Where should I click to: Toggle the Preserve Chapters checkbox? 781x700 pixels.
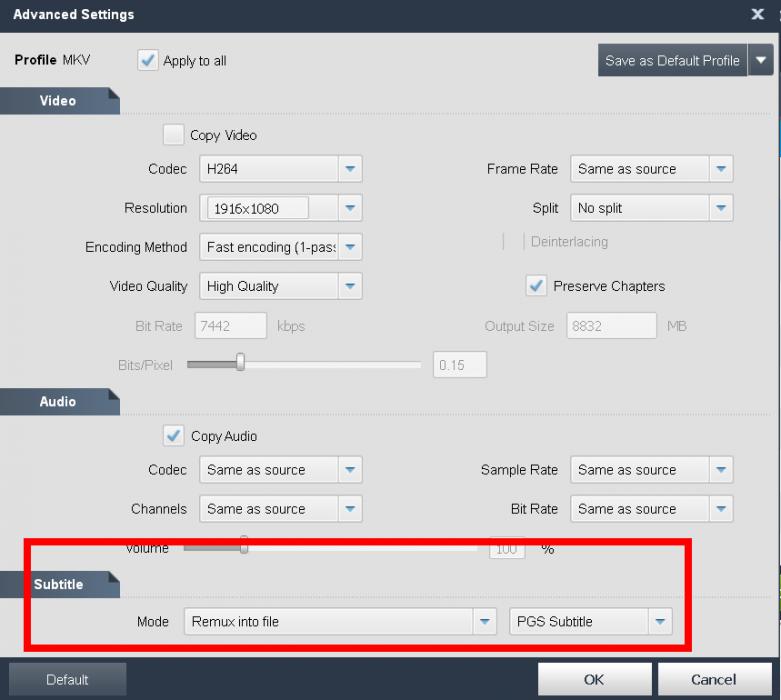click(x=536, y=286)
